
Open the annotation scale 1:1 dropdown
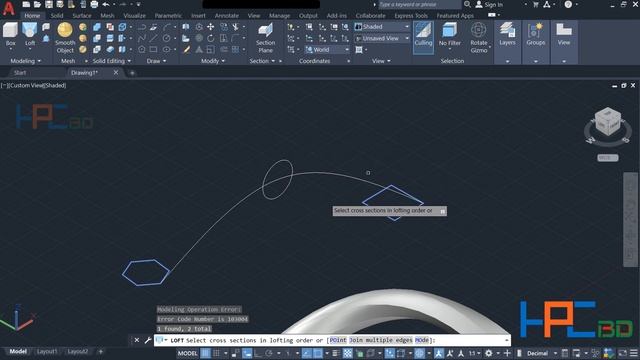click(474, 353)
